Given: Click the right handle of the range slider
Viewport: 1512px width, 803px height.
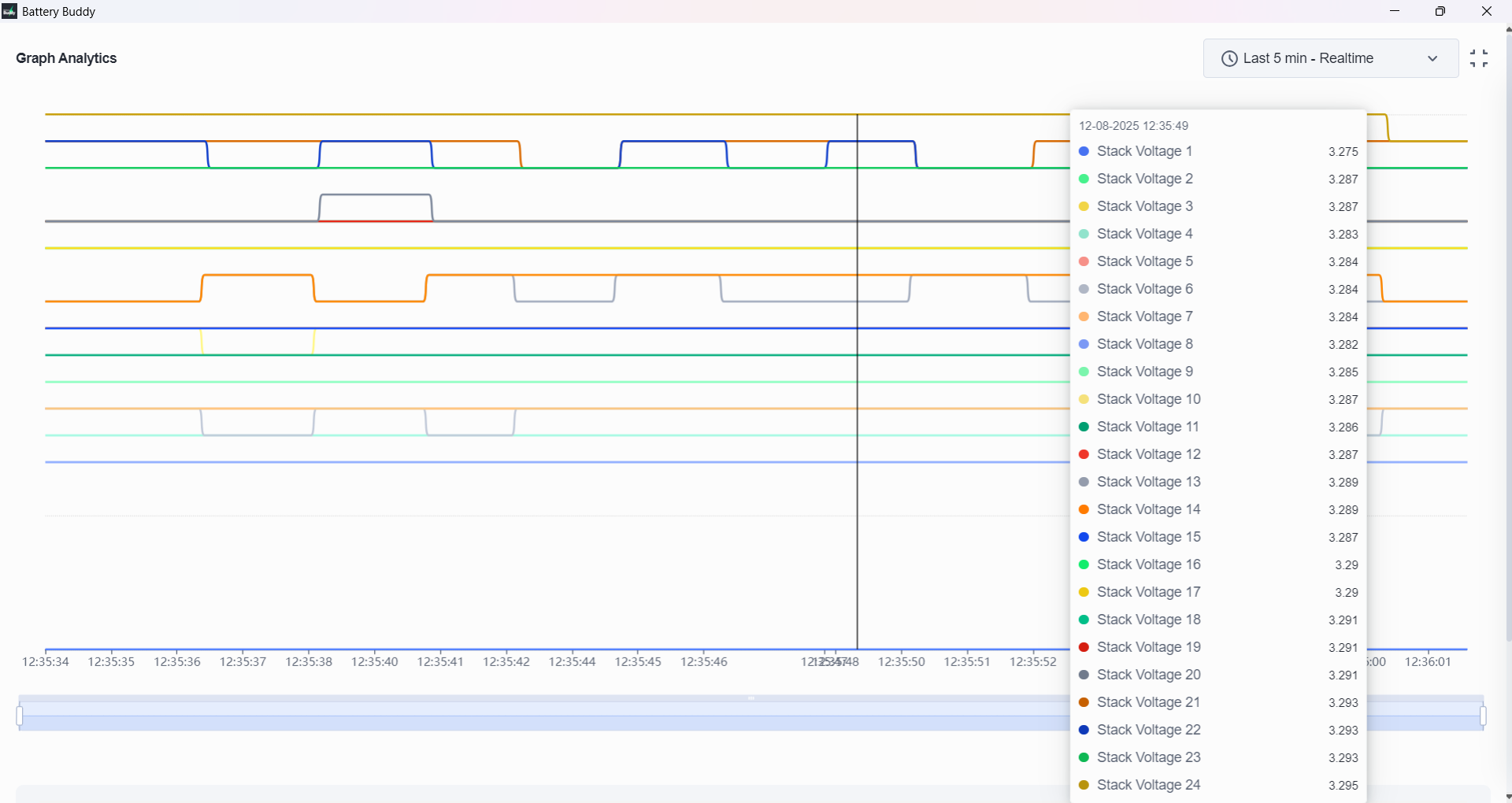Looking at the screenshot, I should (x=1483, y=716).
